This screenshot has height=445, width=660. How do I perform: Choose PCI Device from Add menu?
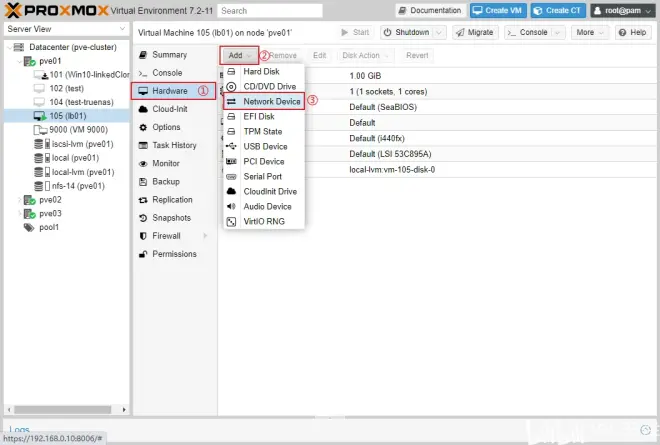click(264, 162)
